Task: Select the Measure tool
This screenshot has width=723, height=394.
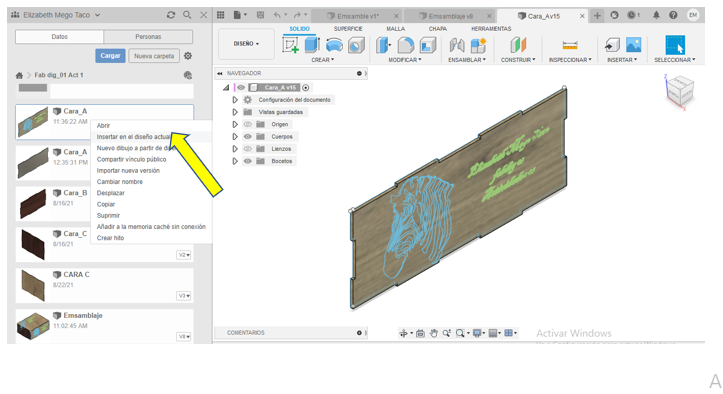Action: coord(570,45)
